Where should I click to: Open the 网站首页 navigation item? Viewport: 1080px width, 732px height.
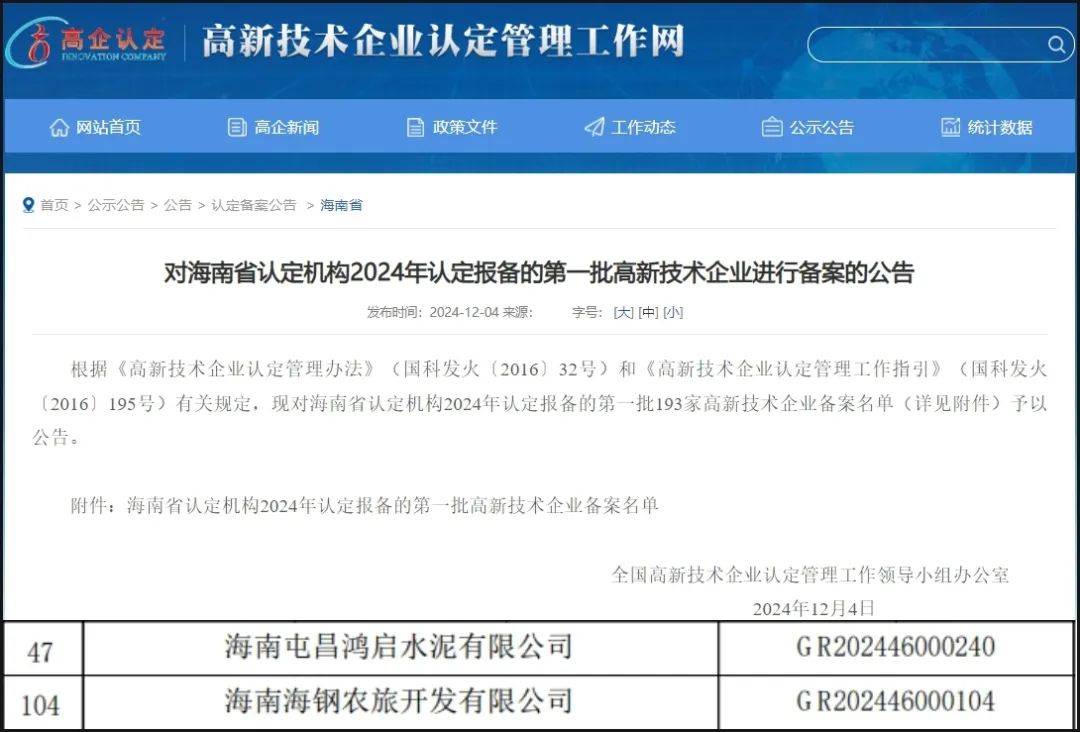coord(95,127)
